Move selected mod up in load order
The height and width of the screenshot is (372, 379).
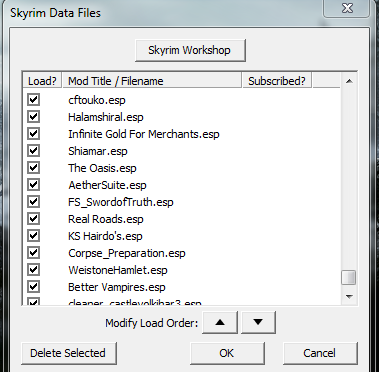point(220,322)
